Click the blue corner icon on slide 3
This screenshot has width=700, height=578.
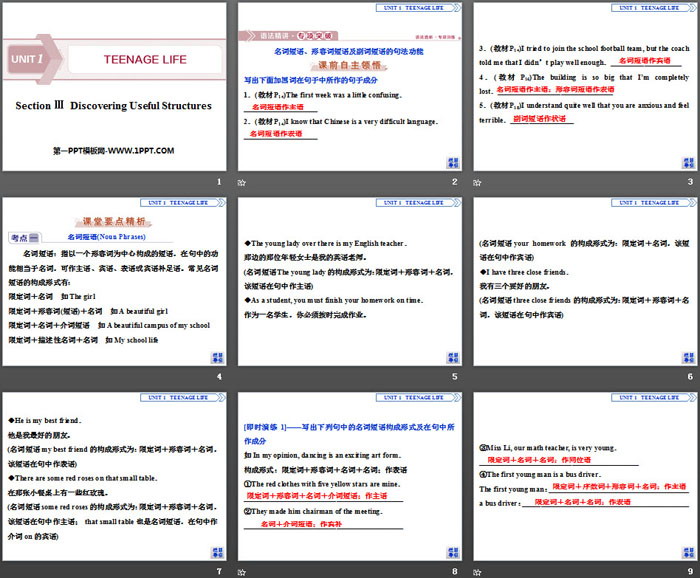[x=688, y=162]
